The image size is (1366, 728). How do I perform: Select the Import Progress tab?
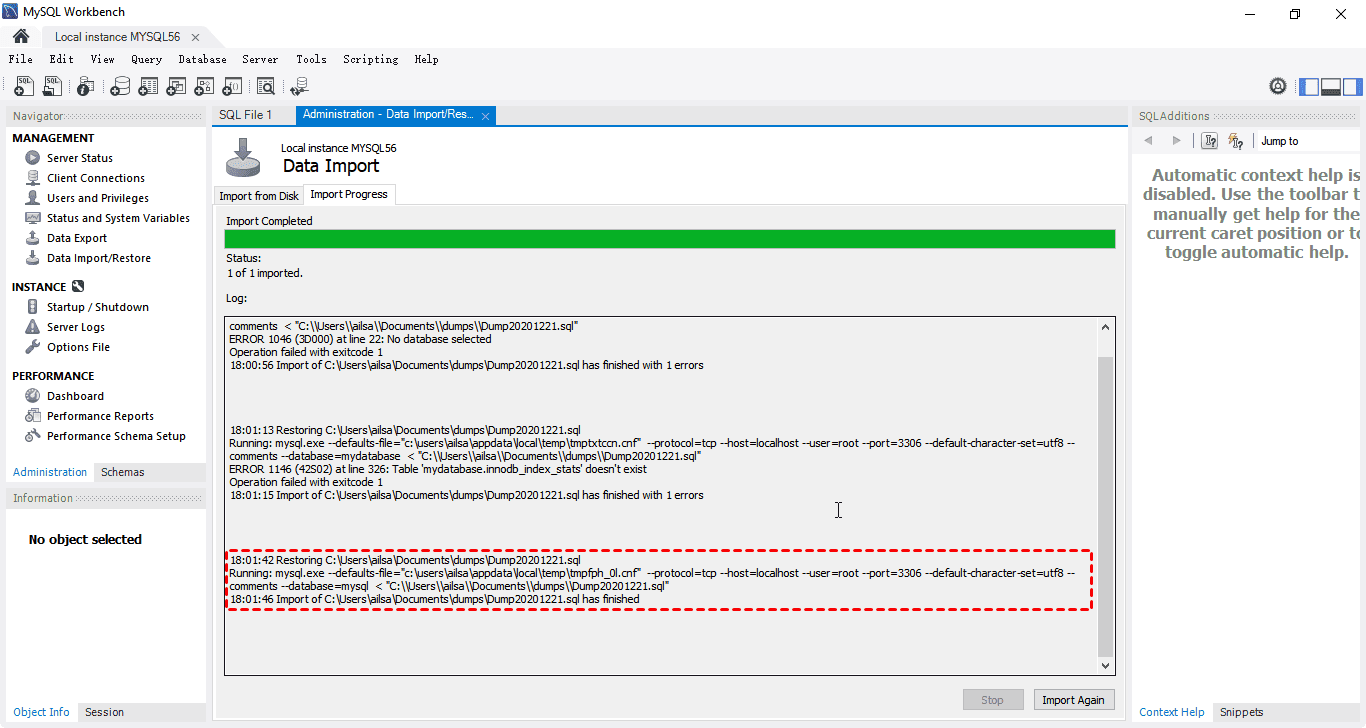click(x=349, y=194)
